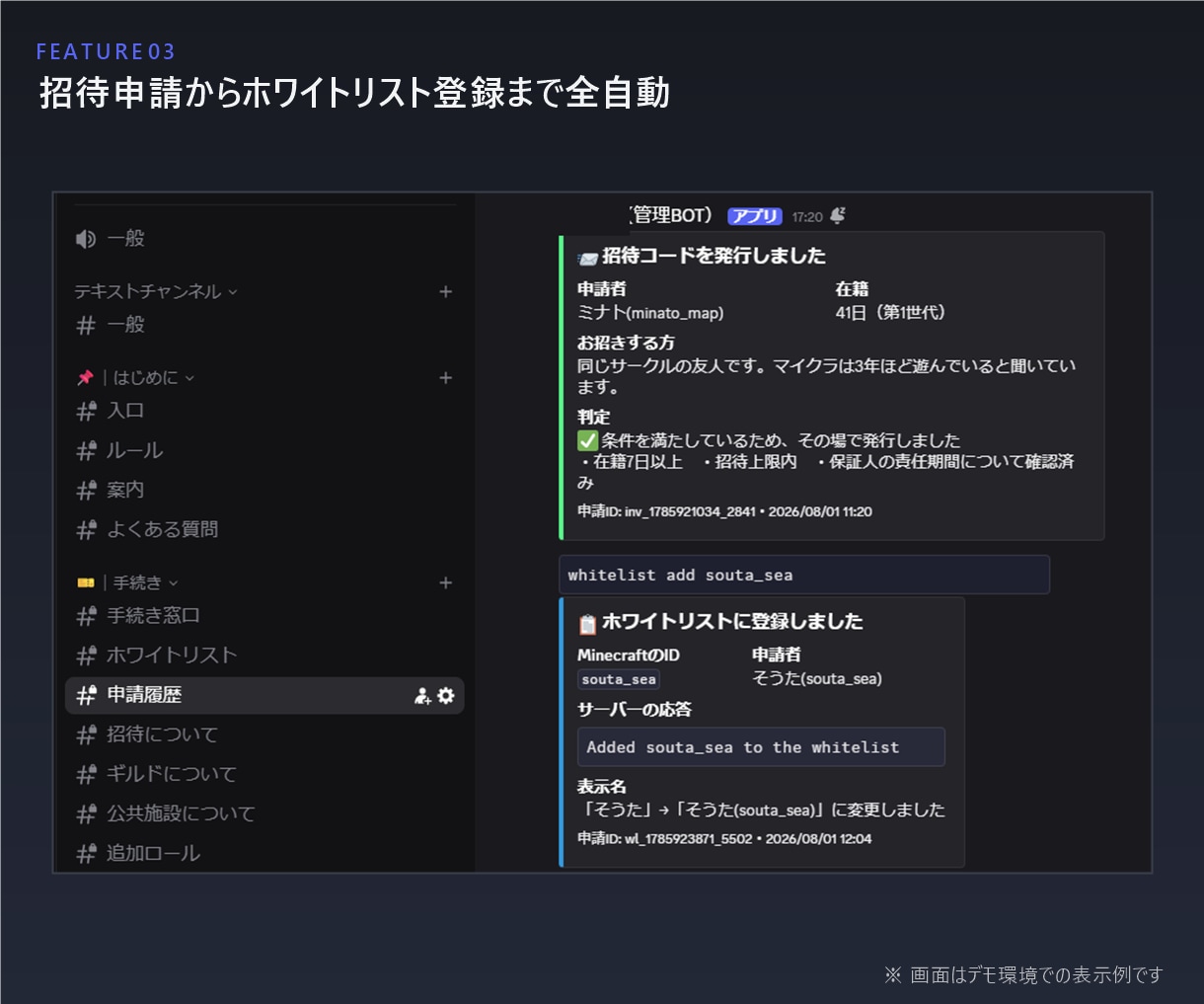This screenshot has height=1004, width=1204.
Task: Click the clipboard icon in ホワイトリスト title
Action: 587,624
